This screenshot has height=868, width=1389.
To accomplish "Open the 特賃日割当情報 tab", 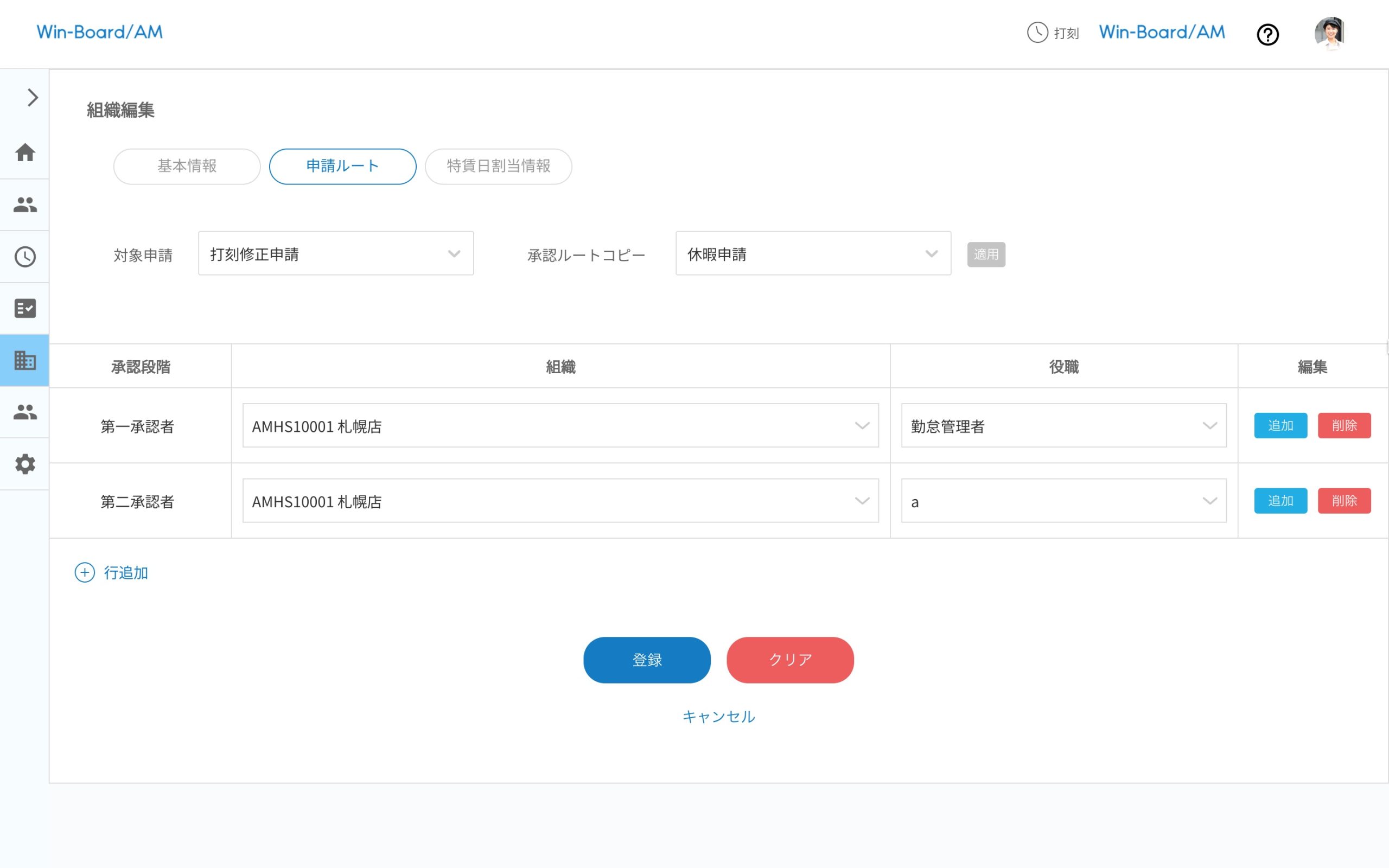I will click(498, 167).
